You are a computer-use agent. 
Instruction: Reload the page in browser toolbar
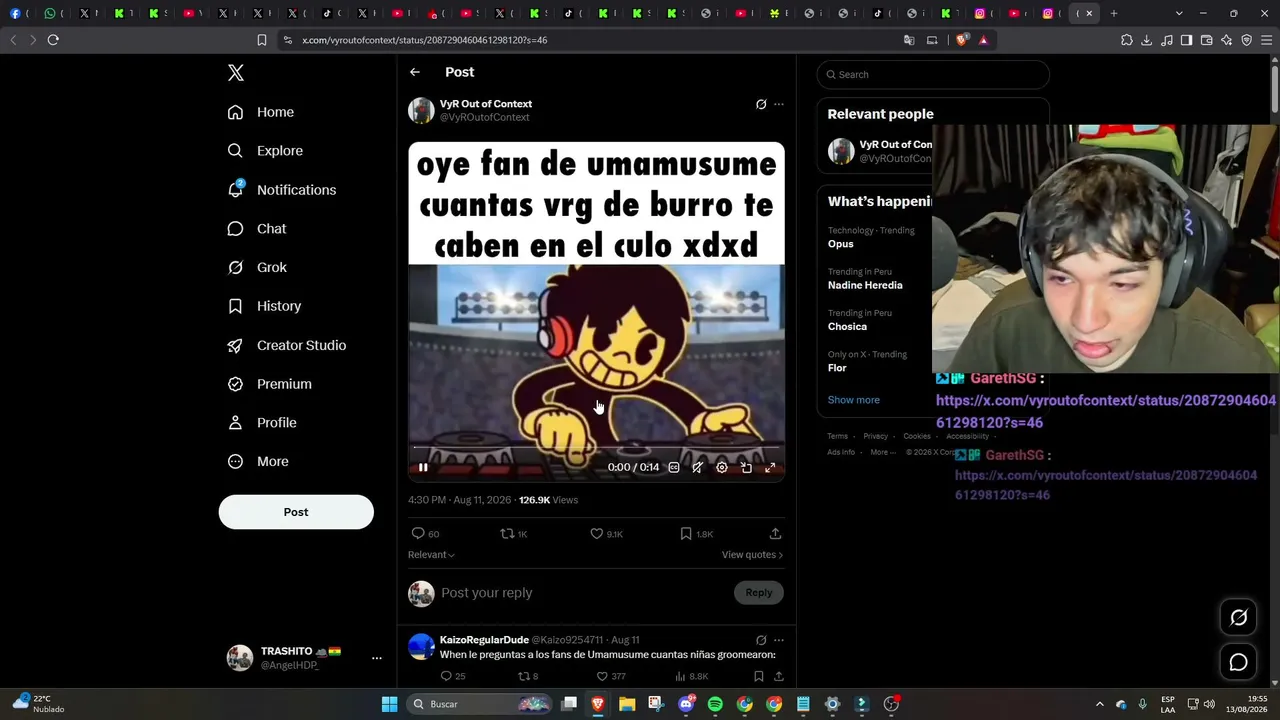[53, 40]
